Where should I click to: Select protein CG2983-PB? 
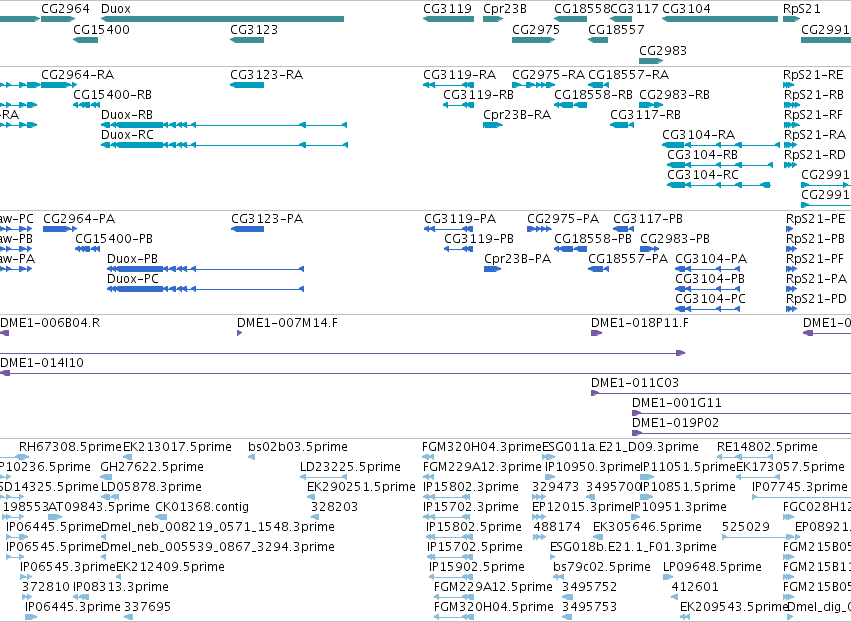pos(650,249)
